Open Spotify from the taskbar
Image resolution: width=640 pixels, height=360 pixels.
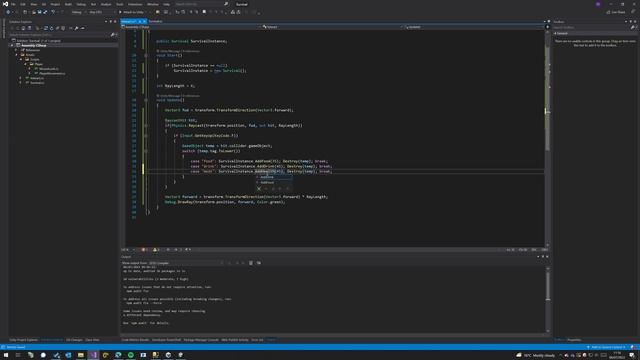131,355
